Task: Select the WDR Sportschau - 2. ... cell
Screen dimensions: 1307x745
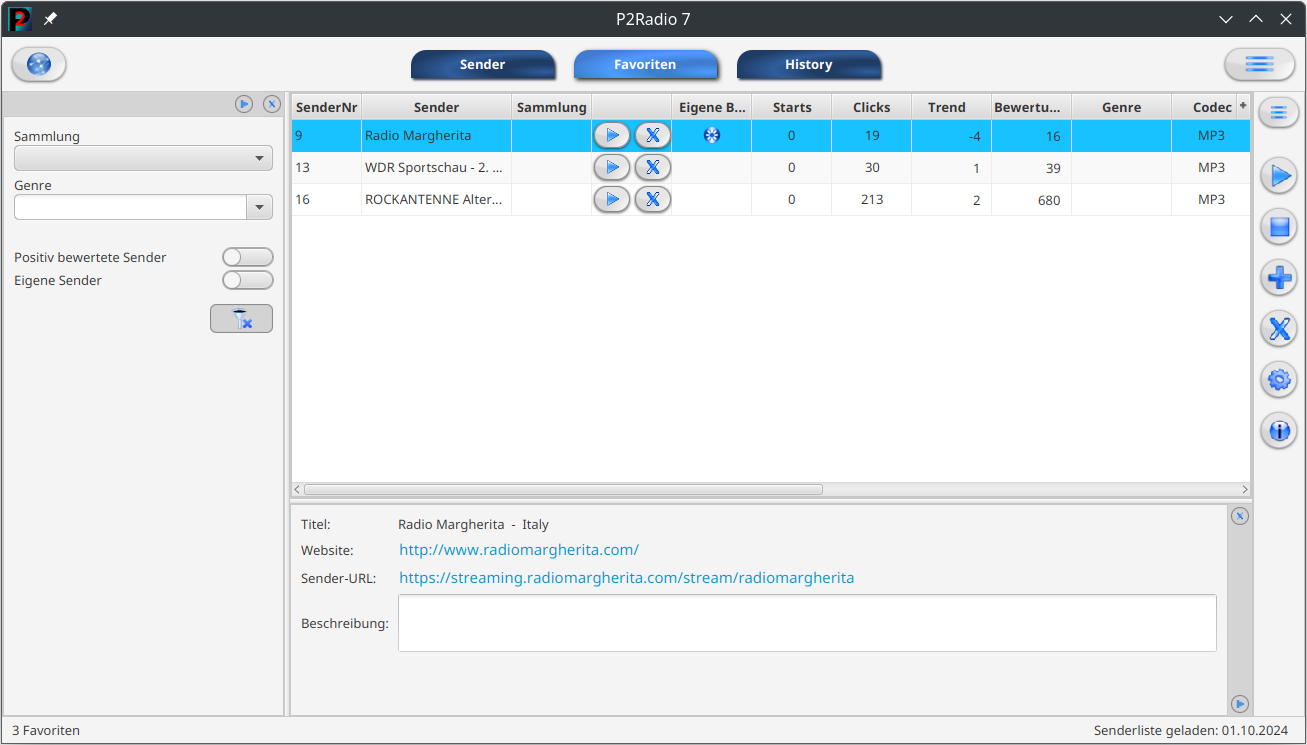Action: point(436,168)
